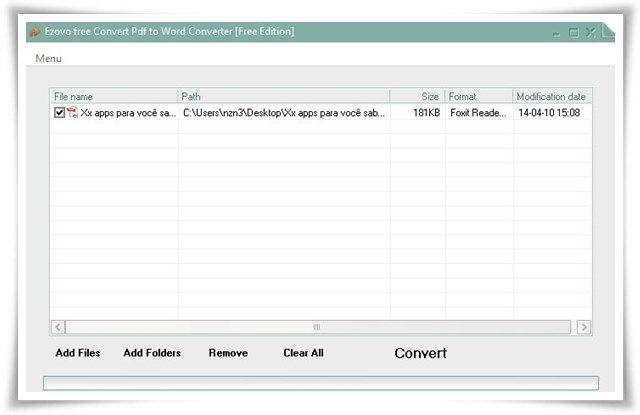Image resolution: width=640 pixels, height=415 pixels.
Task: Maximize the Ezovo converter window
Action: 573,33
